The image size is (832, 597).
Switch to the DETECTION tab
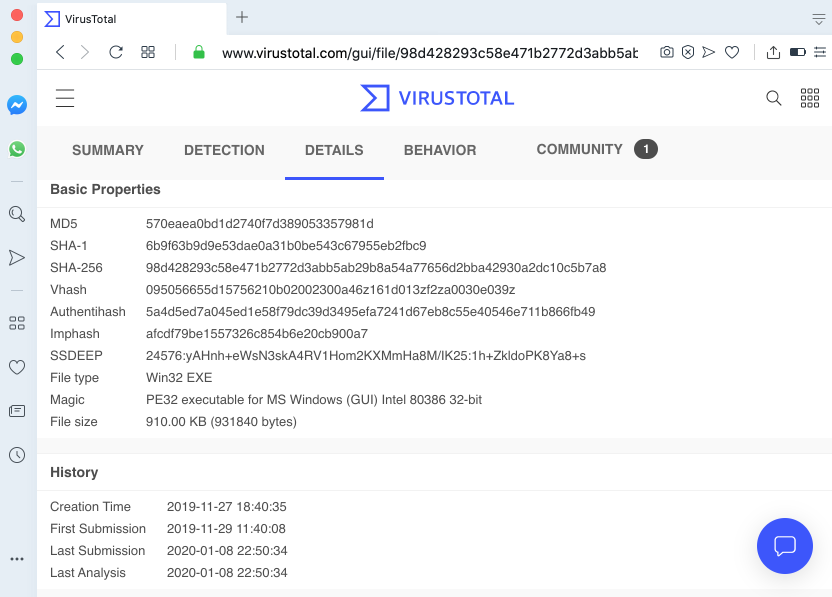(x=224, y=150)
